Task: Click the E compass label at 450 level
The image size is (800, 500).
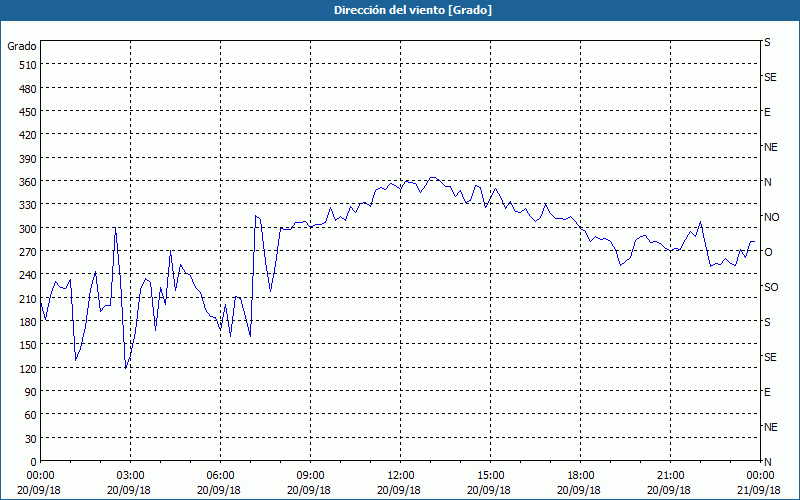Action: pyautogui.click(x=767, y=112)
